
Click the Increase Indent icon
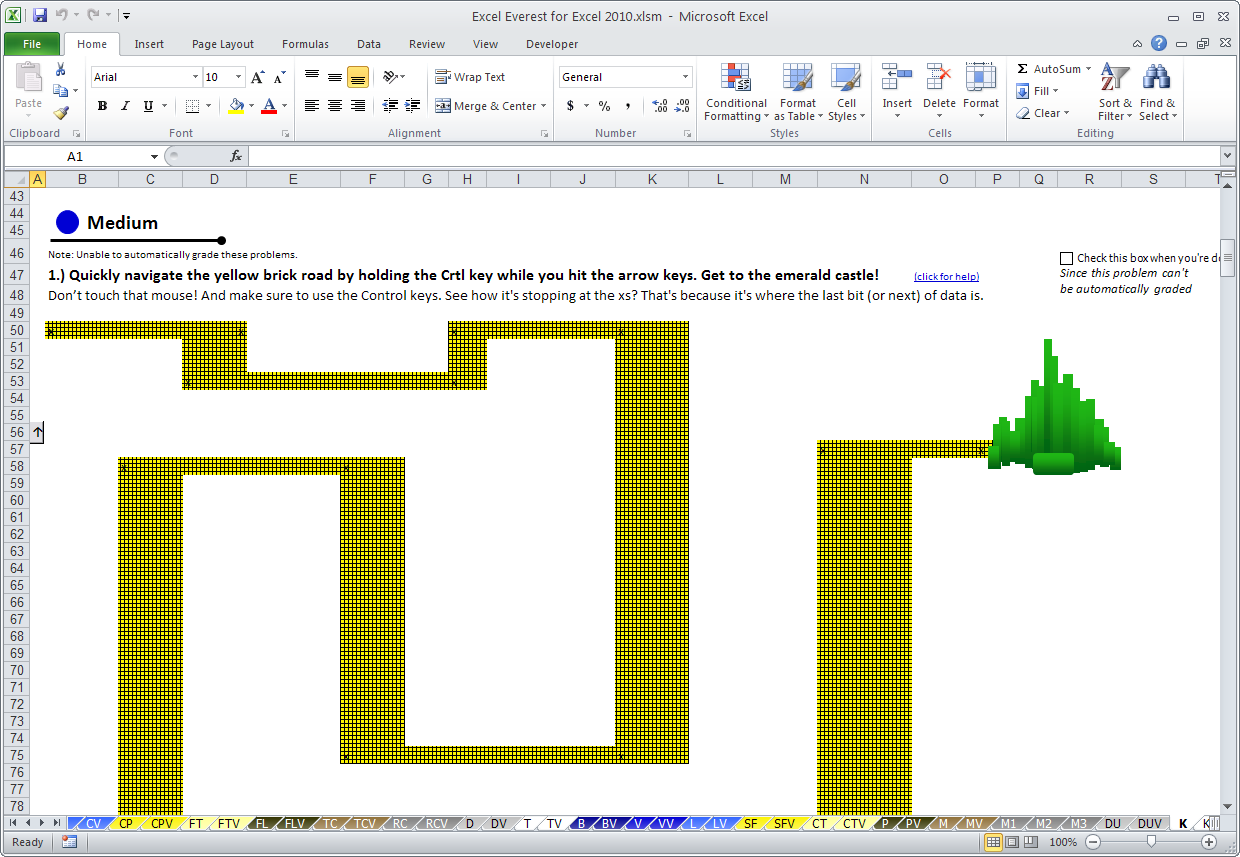pos(412,106)
